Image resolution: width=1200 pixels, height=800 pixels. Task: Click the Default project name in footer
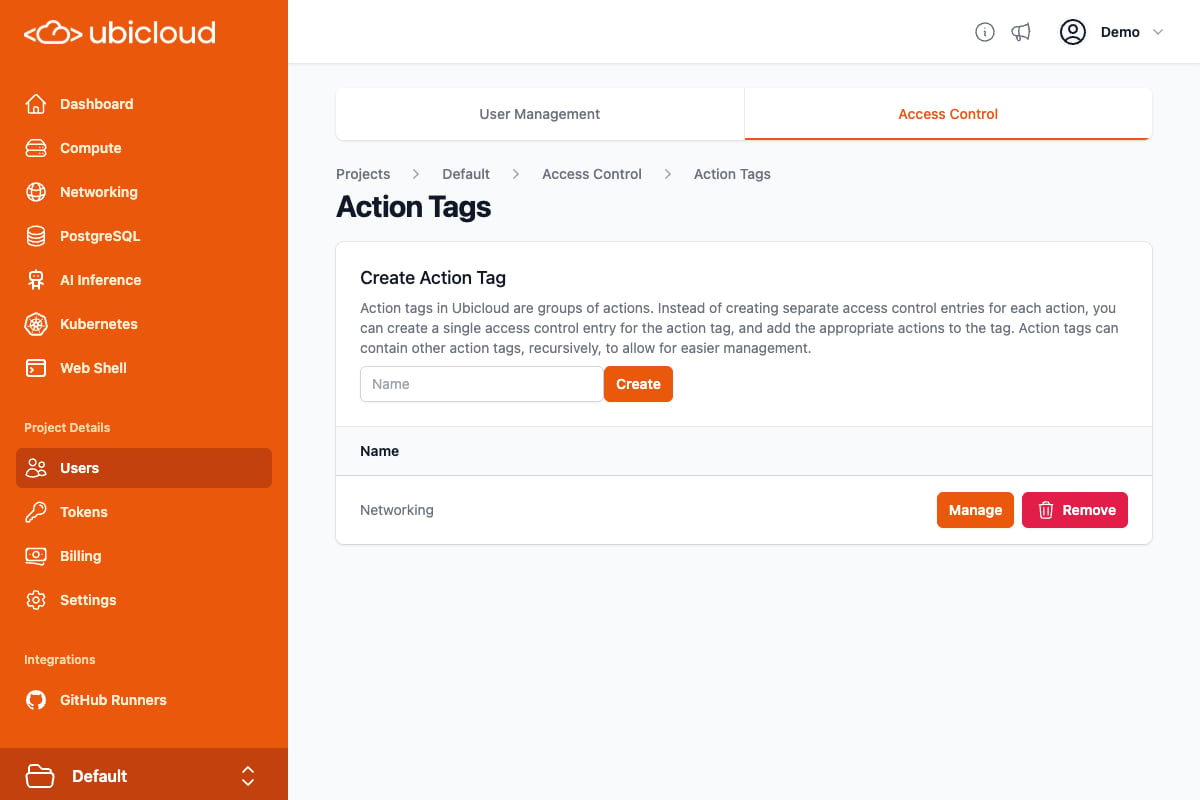tap(100, 776)
